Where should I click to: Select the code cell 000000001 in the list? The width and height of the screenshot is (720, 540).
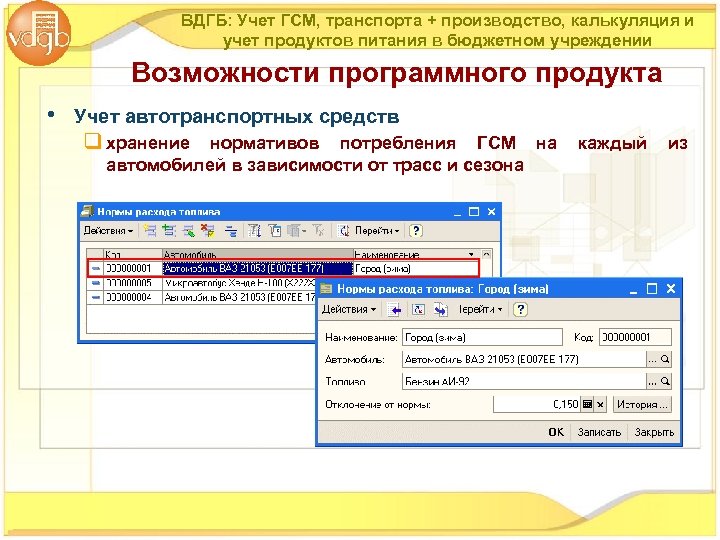tap(133, 269)
